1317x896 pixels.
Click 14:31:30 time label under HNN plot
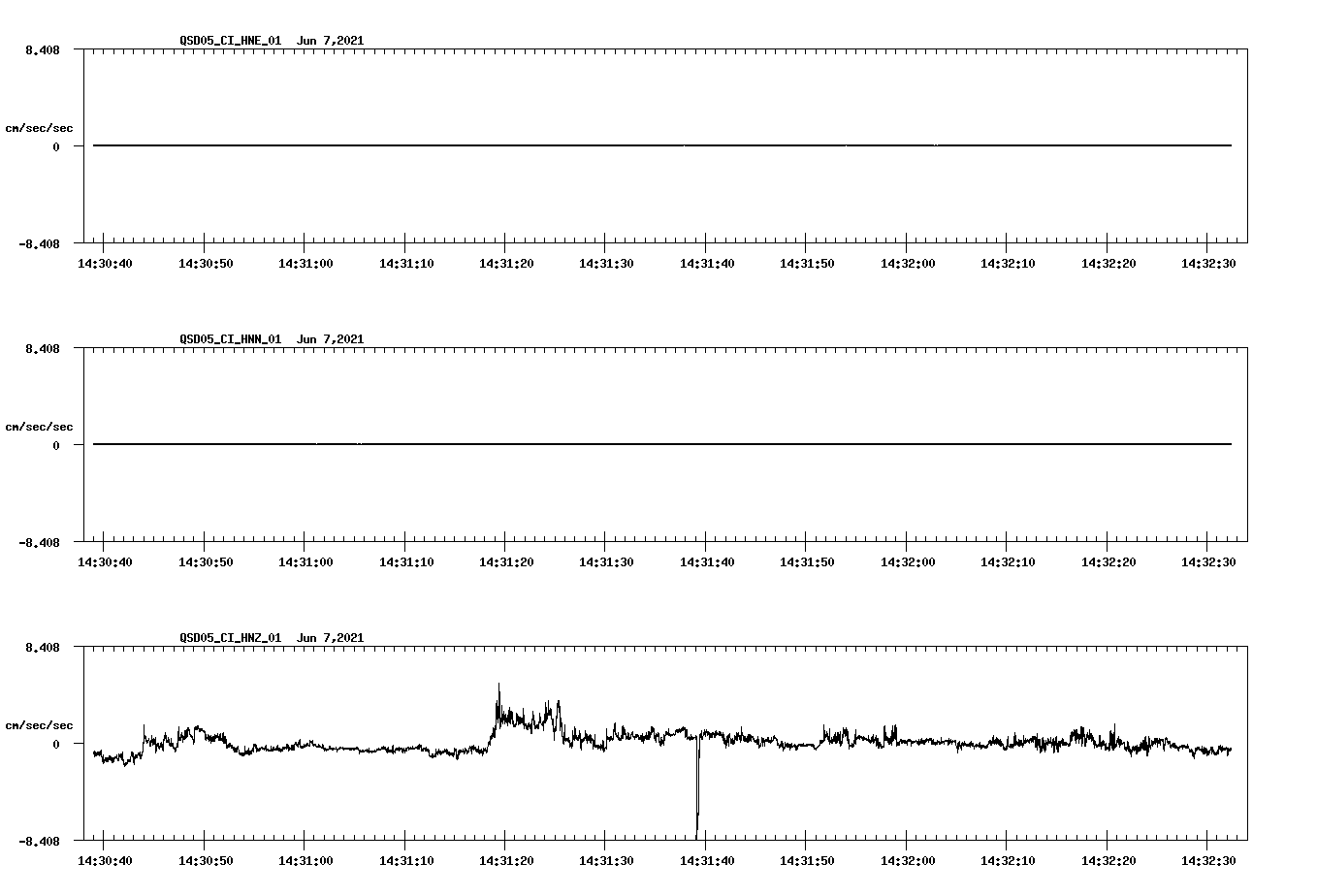pos(606,561)
